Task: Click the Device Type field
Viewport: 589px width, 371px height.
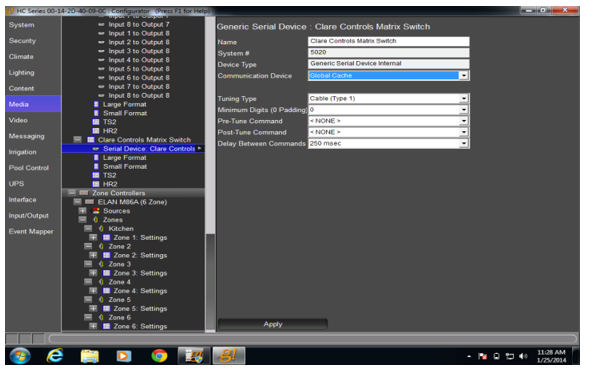Action: point(388,64)
